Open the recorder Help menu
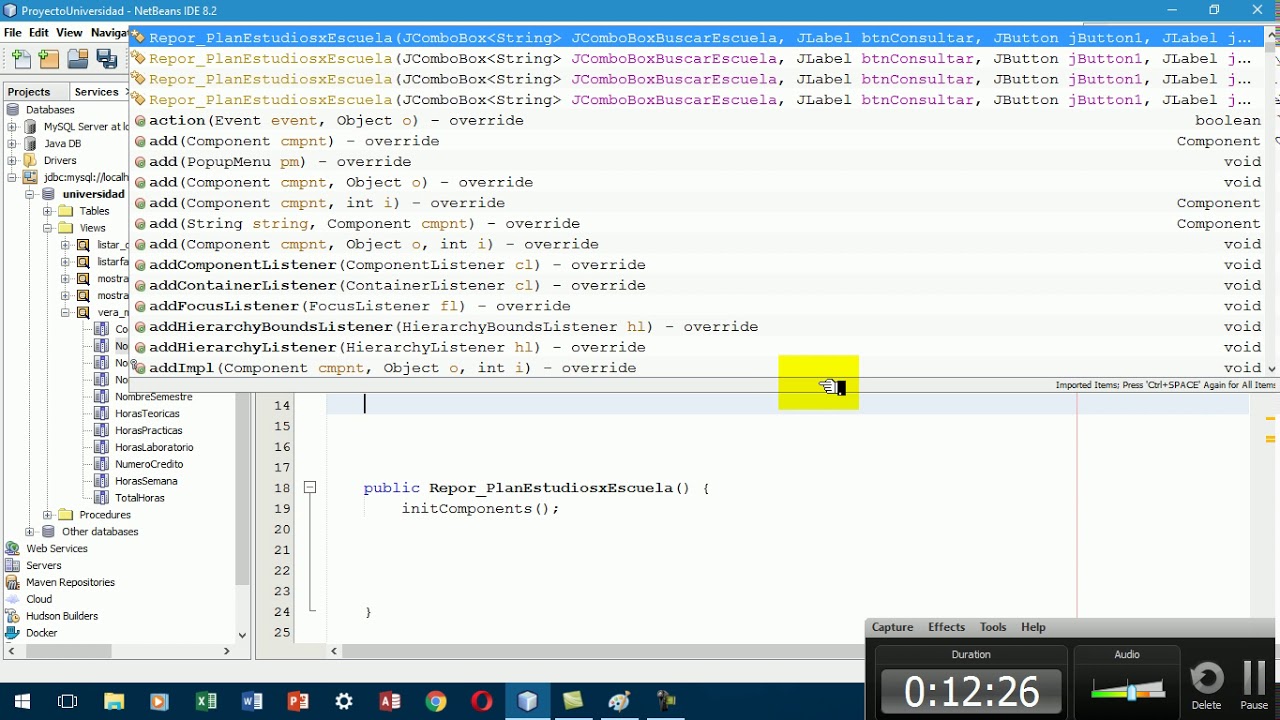1280x720 pixels. (x=1033, y=627)
